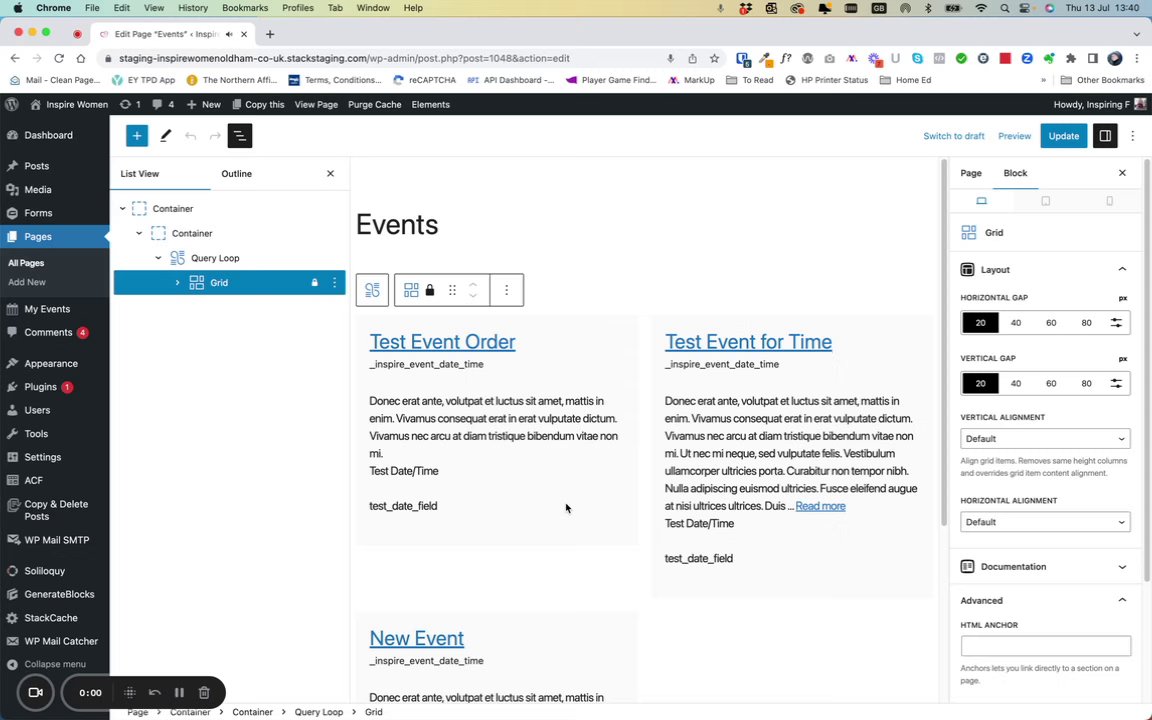Click the drag handle in block toolbar
The height and width of the screenshot is (720, 1152).
pos(453,290)
